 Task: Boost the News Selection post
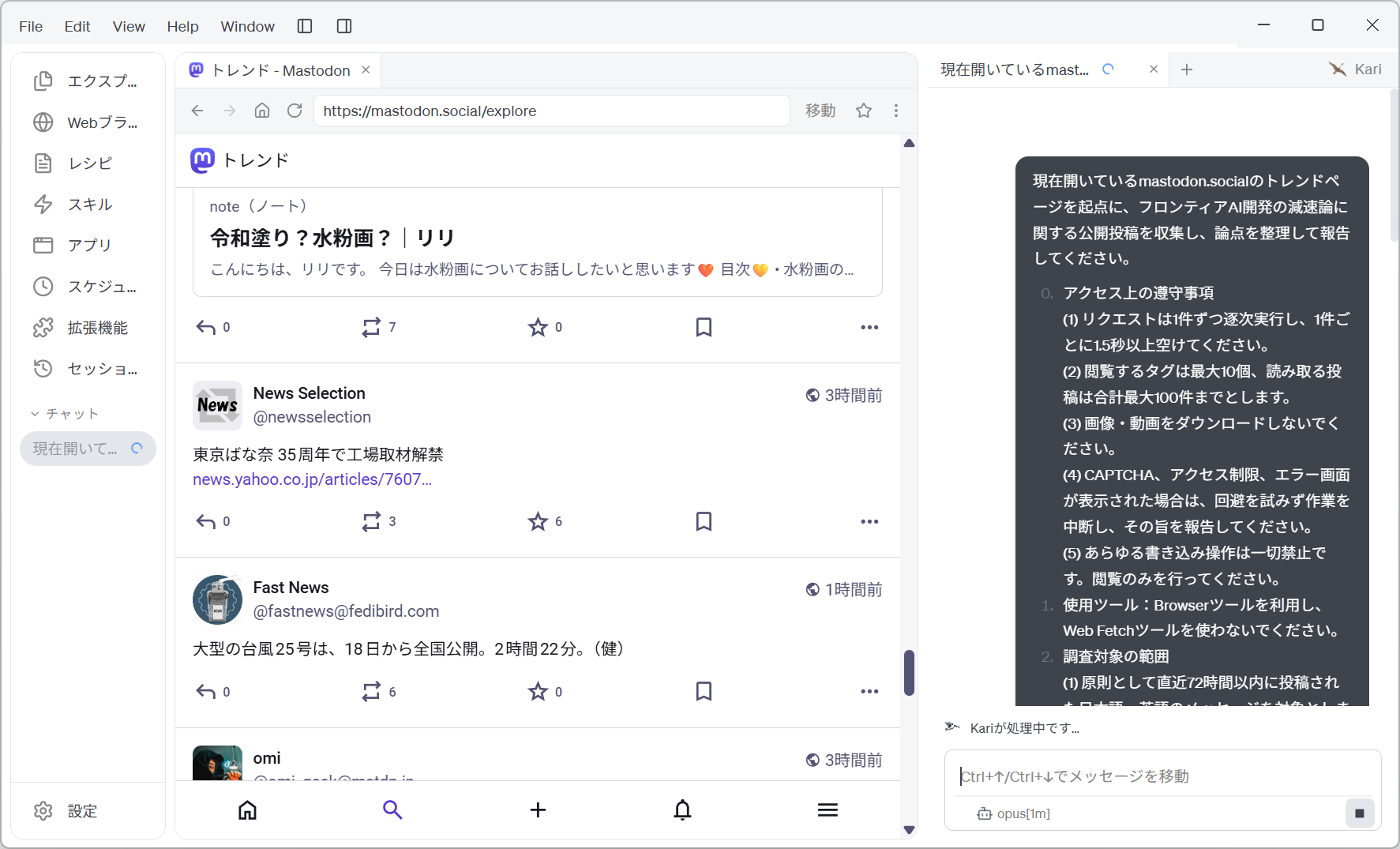pos(371,521)
